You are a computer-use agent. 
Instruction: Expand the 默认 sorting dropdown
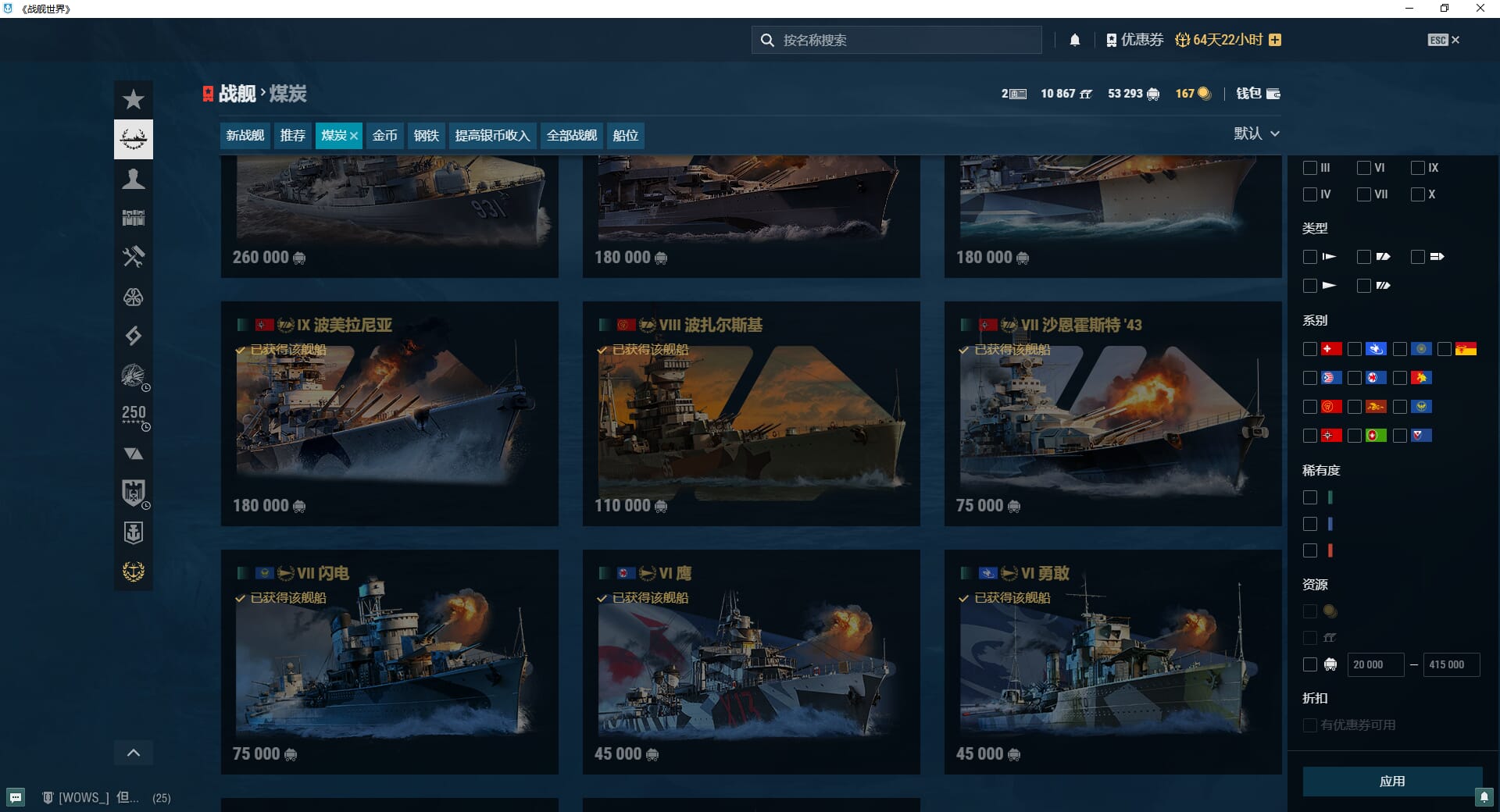pos(1256,134)
